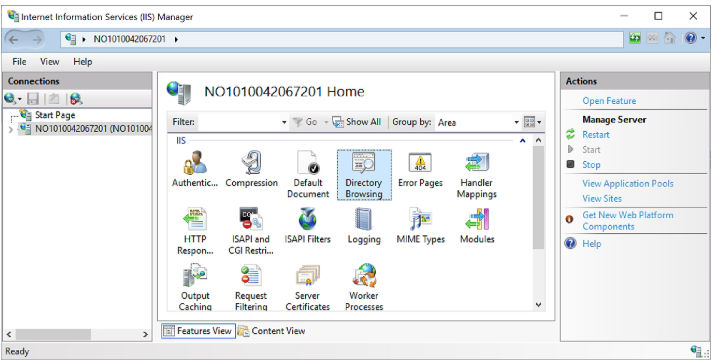
Task: Click the Restart server action
Action: point(596,135)
